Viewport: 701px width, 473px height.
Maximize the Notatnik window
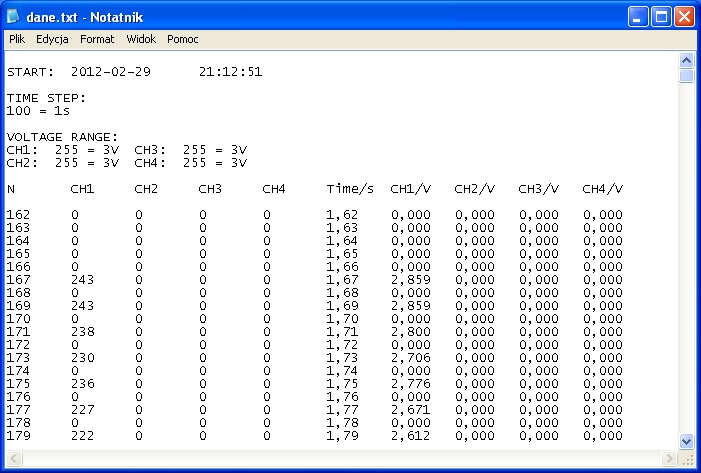coord(661,17)
